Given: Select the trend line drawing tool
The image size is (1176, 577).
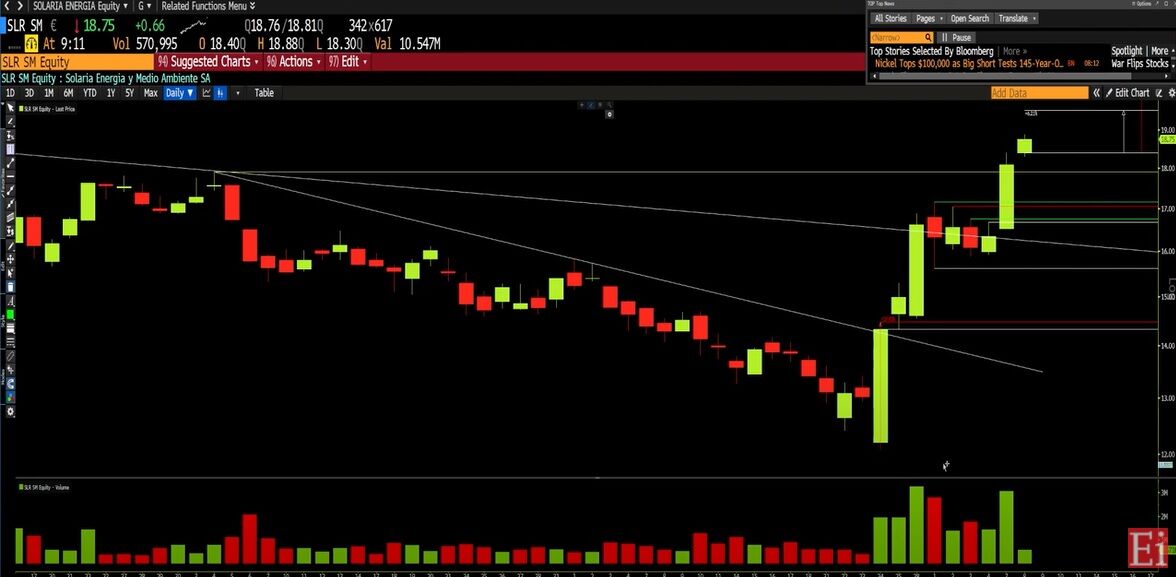Looking at the screenshot, I should [x=10, y=163].
